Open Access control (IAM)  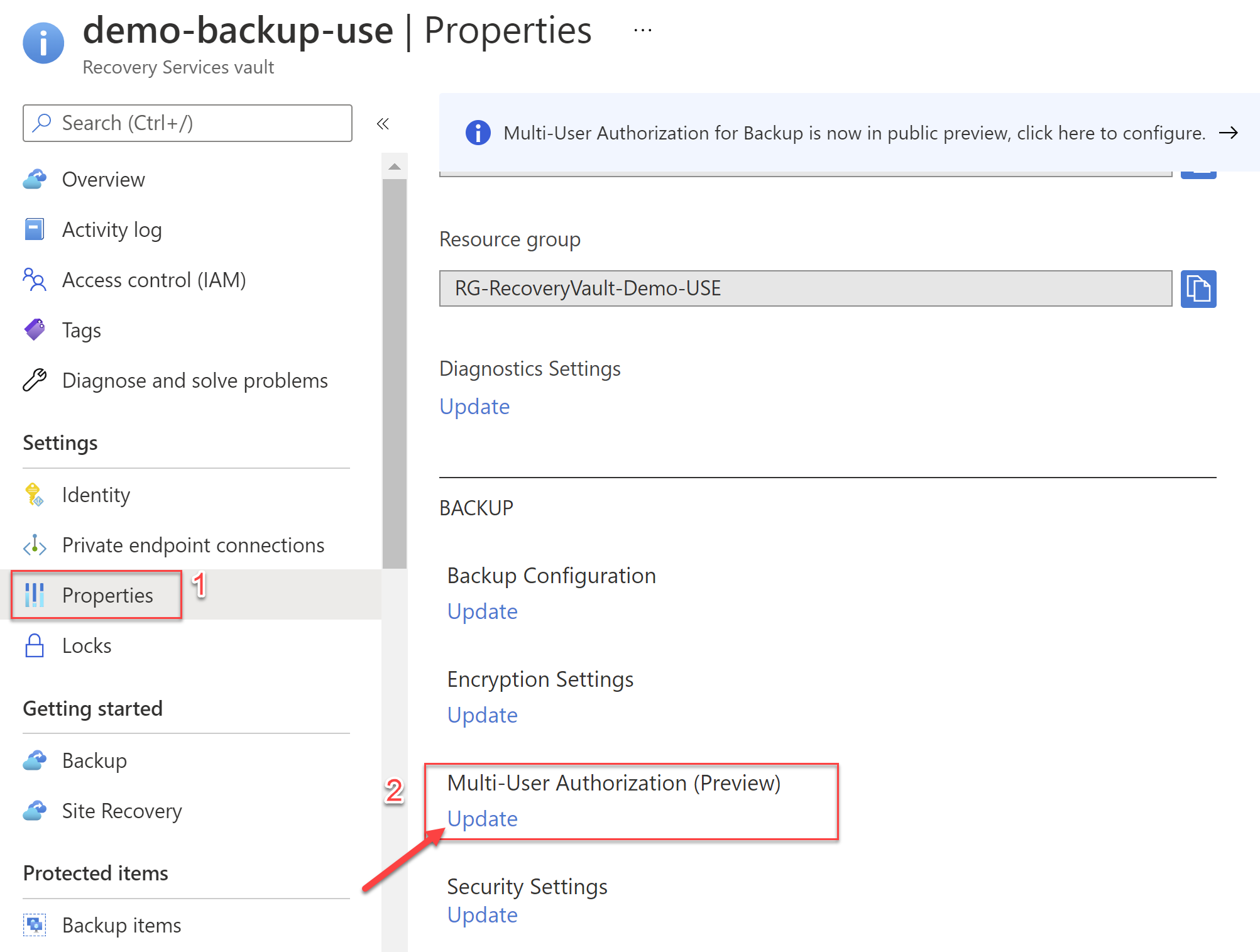pos(154,280)
